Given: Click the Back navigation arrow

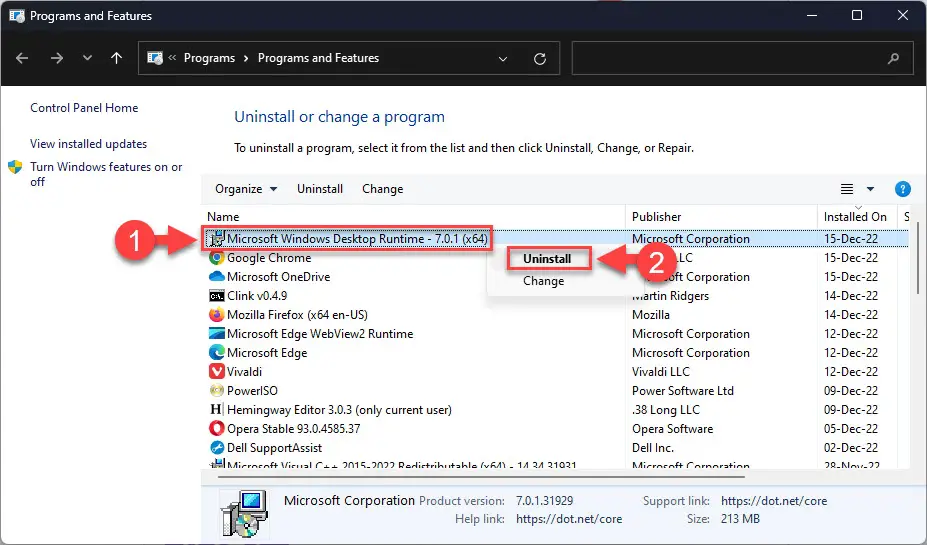Looking at the screenshot, I should pyautogui.click(x=22, y=58).
